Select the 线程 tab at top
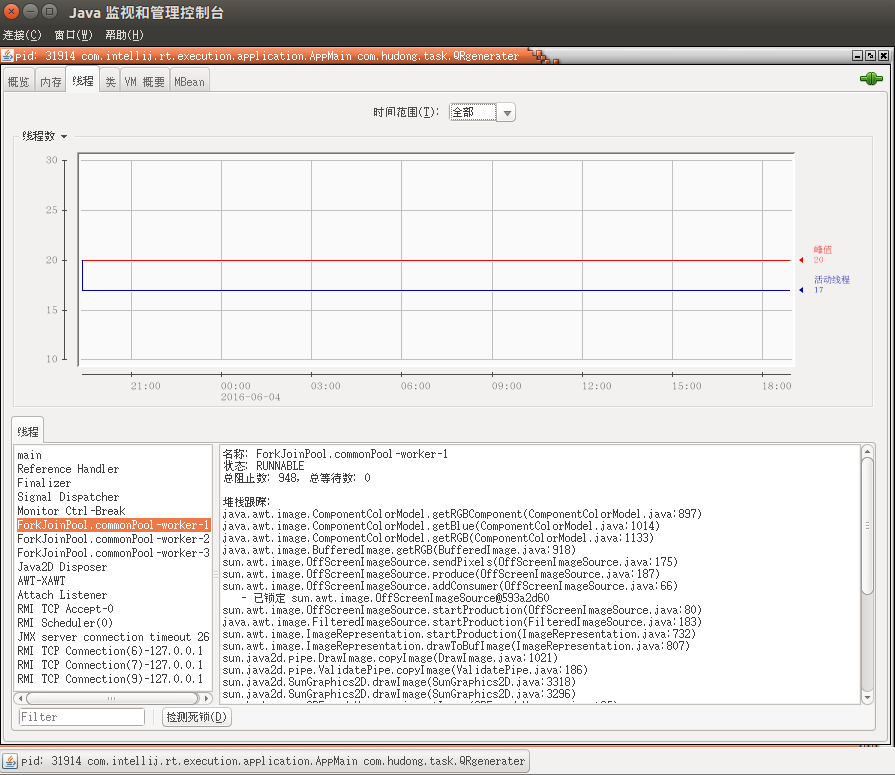 83,80
